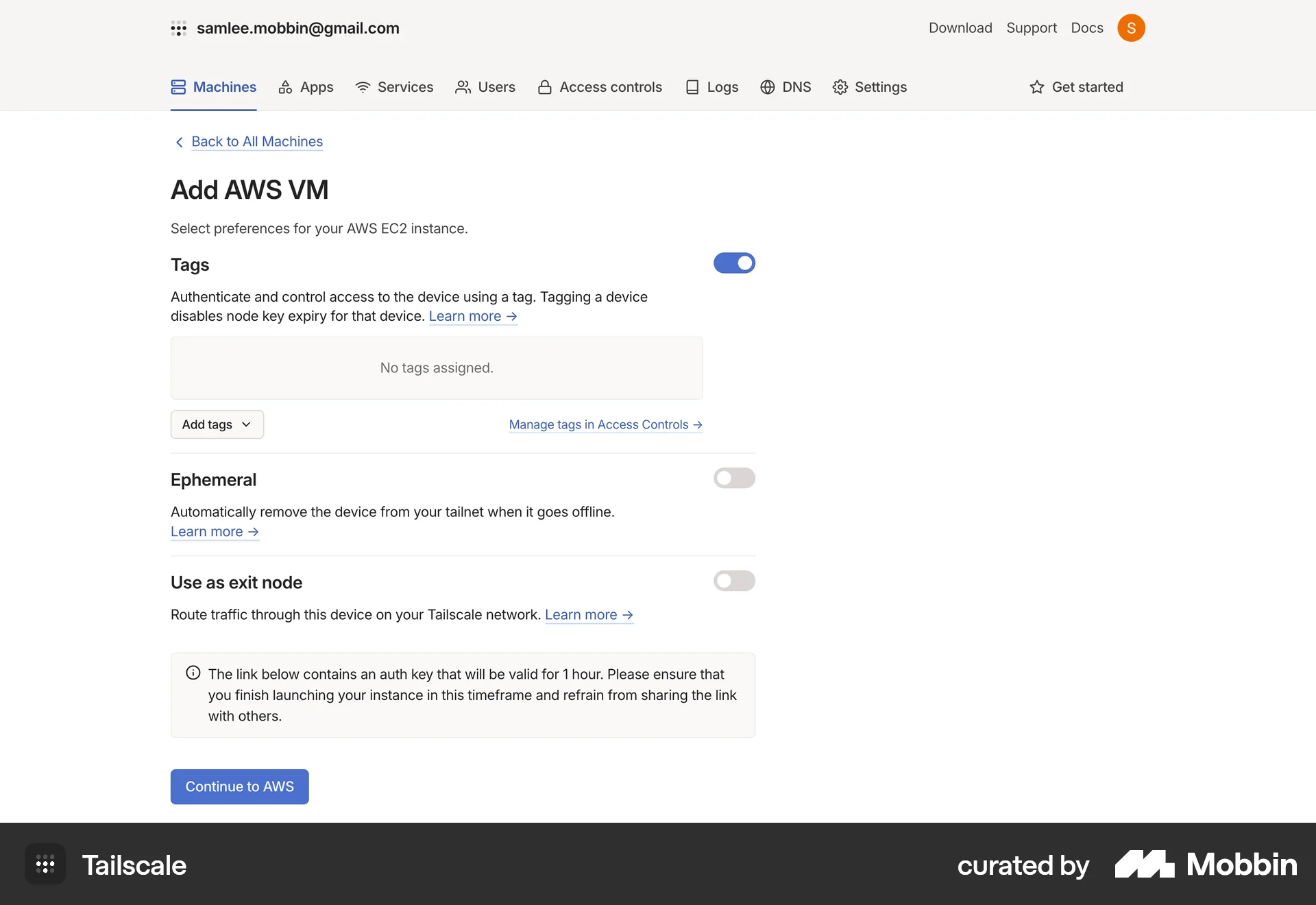Open the DNS globe icon

point(766,87)
